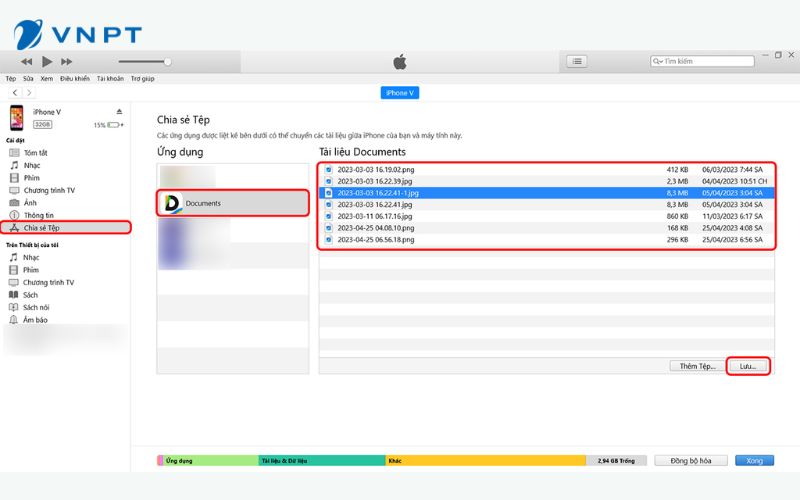The width and height of the screenshot is (800, 500).
Task: Click the Thêm Tệp... button
Action: pyautogui.click(x=697, y=367)
